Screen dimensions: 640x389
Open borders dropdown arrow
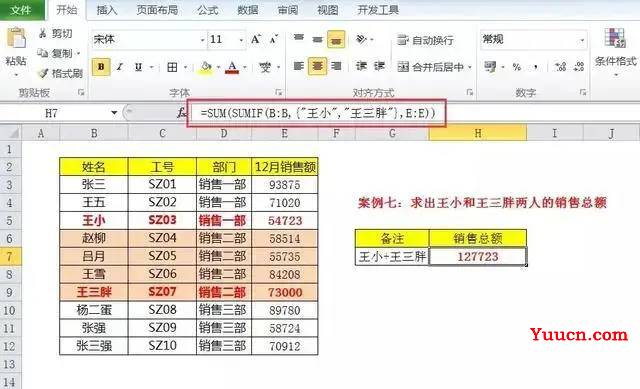click(x=185, y=67)
